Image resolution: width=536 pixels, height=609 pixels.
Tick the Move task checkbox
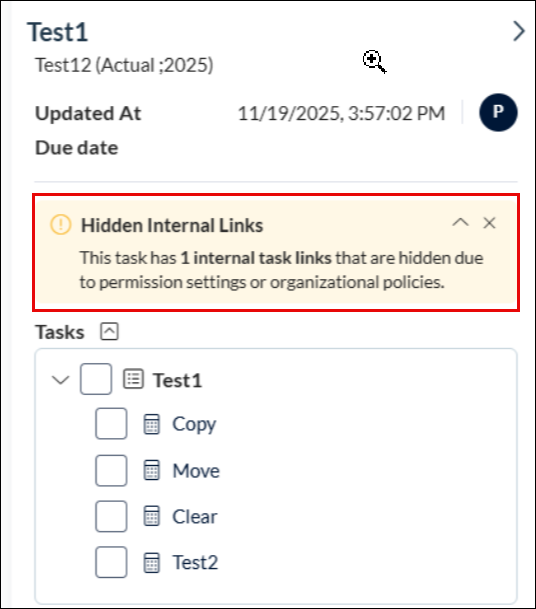111,470
